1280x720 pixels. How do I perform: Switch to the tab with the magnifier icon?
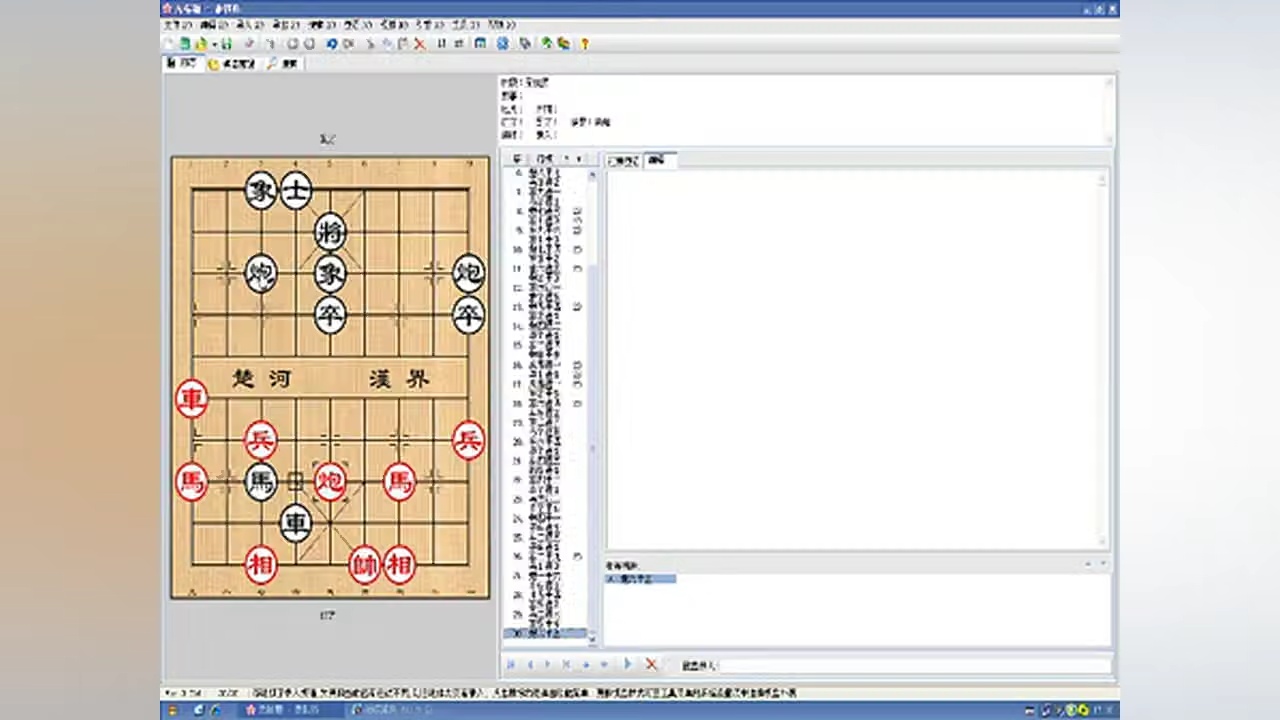pyautogui.click(x=282, y=63)
